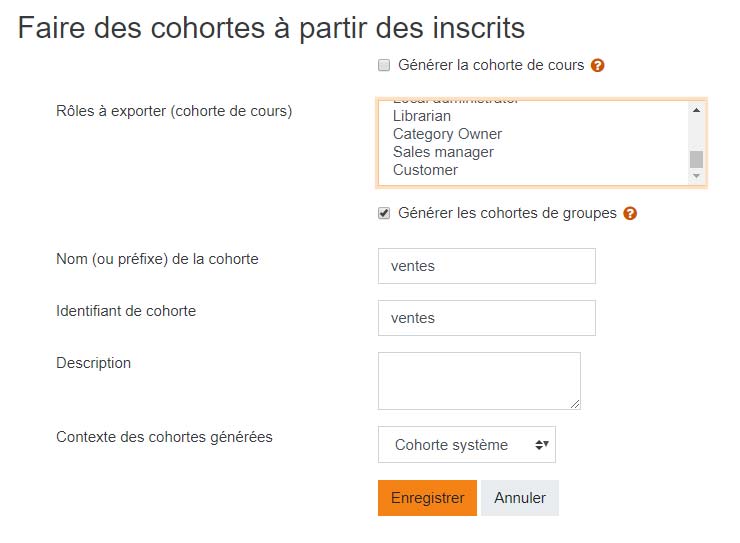740x543 pixels.
Task: Uncheck Générer les cohortes de groupes
Action: [384, 214]
